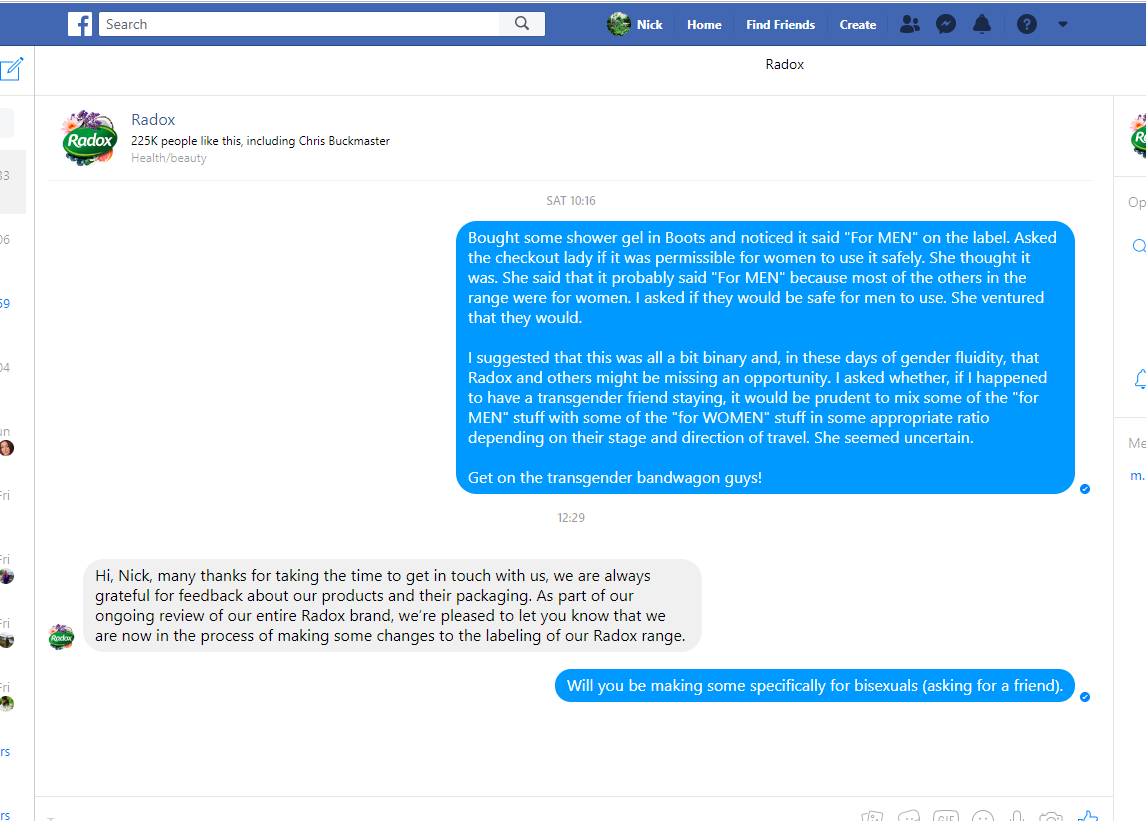
Task: Click the Facebook logo icon
Action: [x=80, y=24]
